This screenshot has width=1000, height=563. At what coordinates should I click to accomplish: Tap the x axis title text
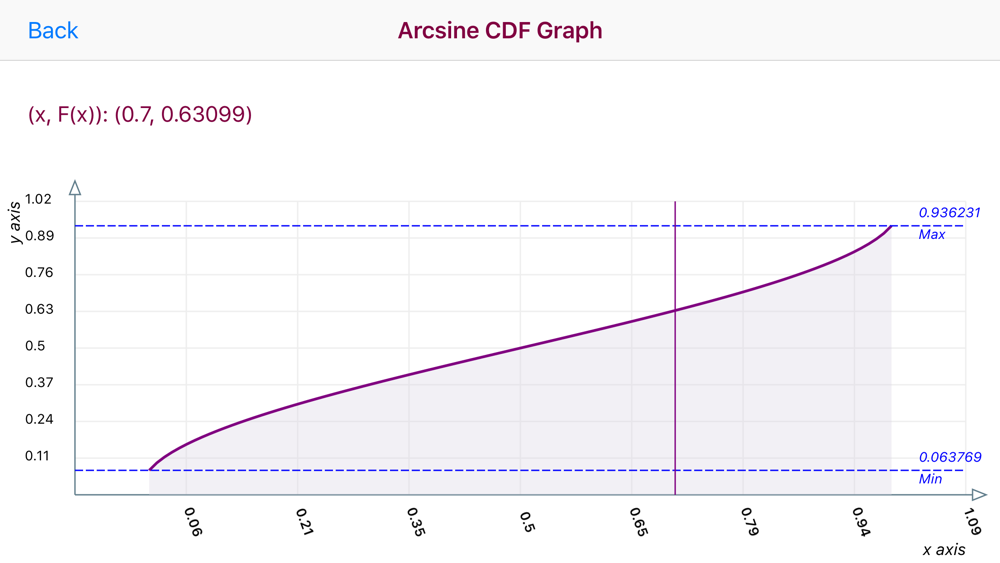(944, 550)
